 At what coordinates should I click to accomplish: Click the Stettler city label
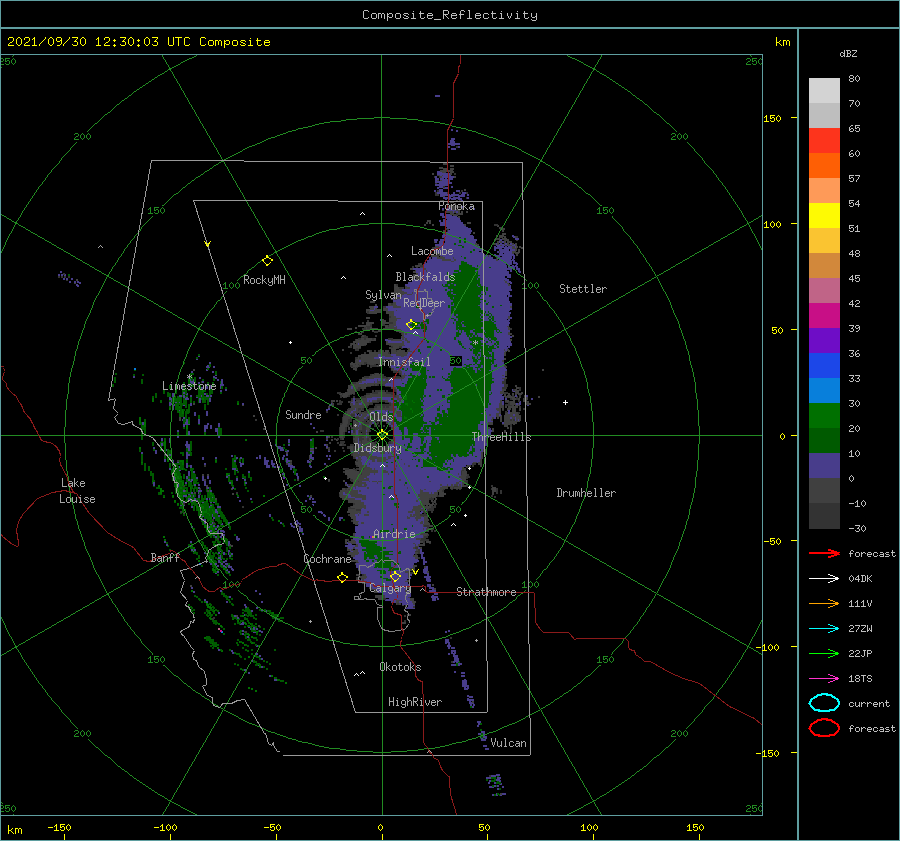click(x=583, y=289)
